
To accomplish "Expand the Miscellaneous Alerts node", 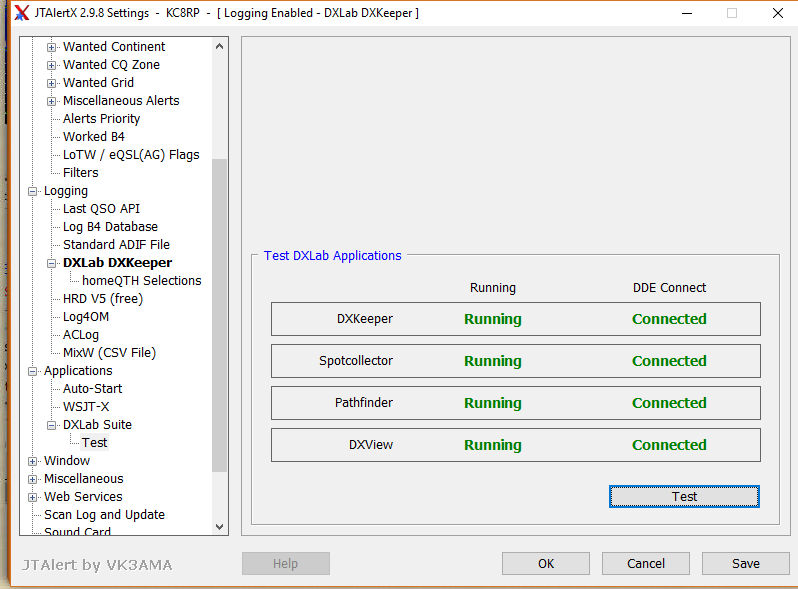I will pos(52,101).
